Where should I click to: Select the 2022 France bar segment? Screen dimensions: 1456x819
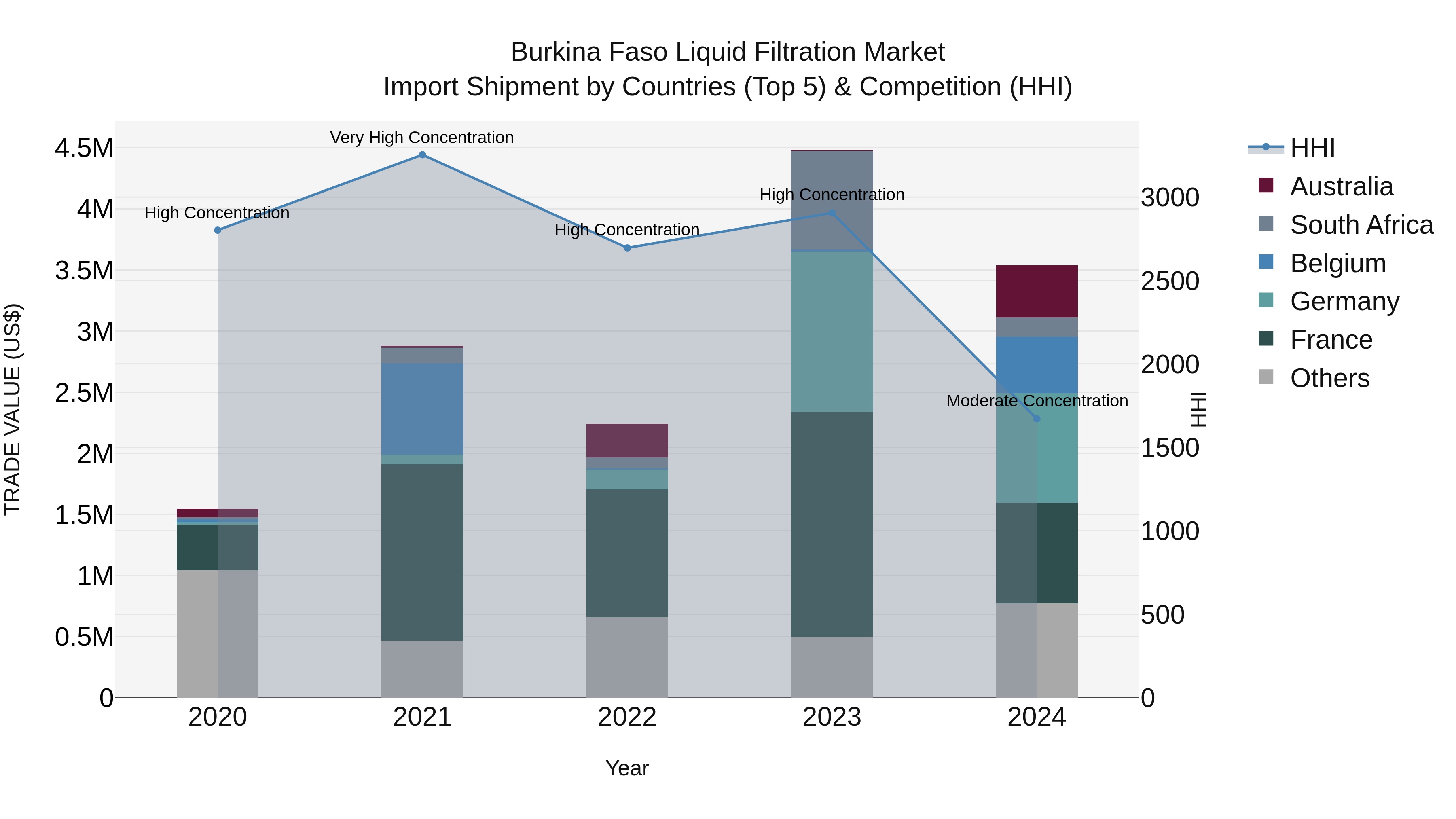[627, 553]
